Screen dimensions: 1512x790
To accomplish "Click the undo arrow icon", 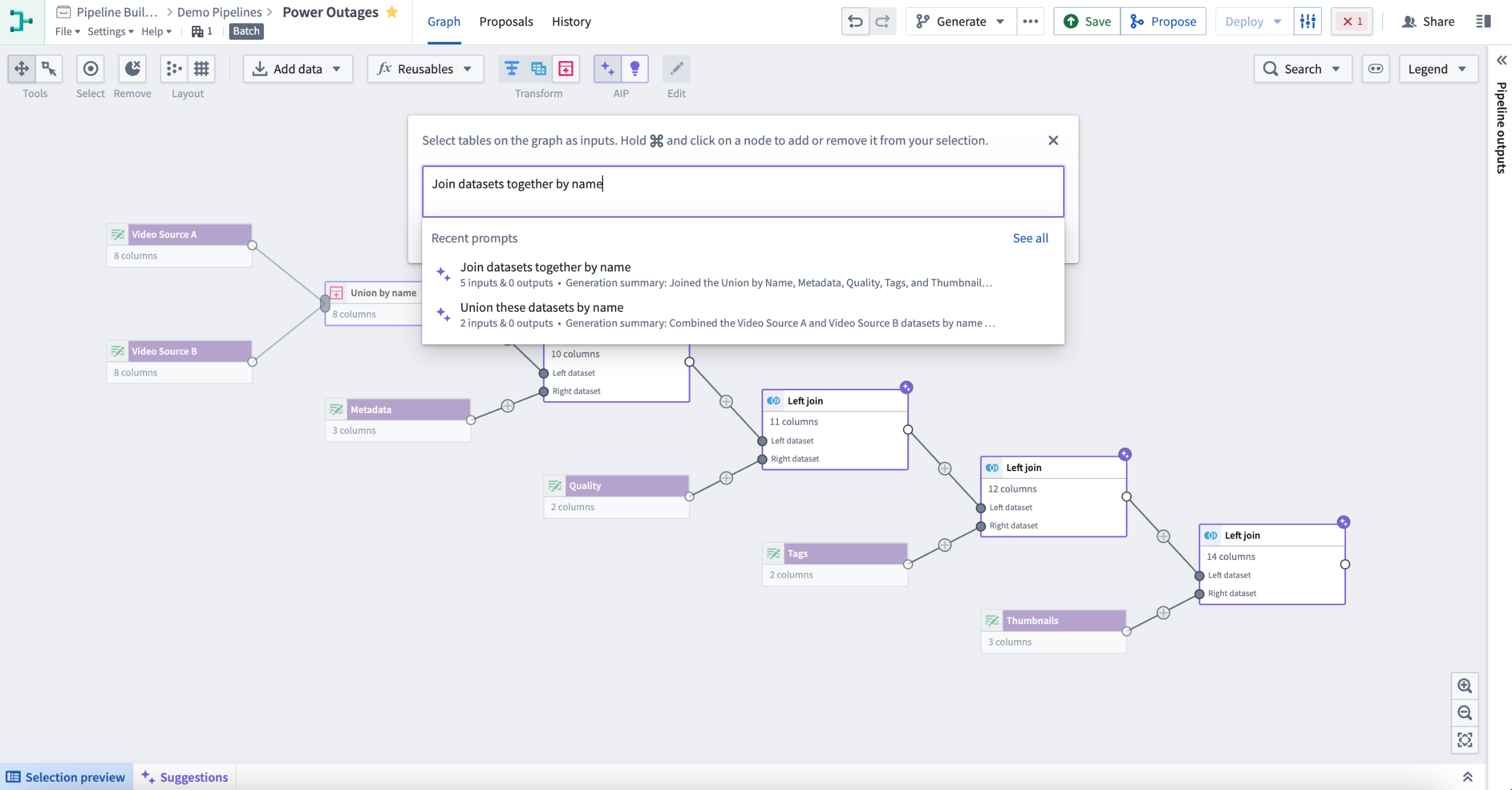I will [854, 22].
